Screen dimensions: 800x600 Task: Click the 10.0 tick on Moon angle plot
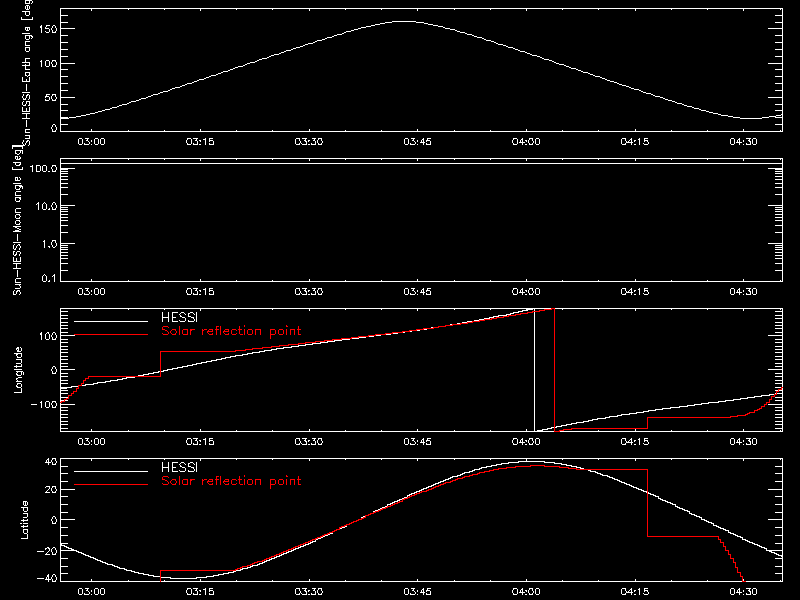46,206
